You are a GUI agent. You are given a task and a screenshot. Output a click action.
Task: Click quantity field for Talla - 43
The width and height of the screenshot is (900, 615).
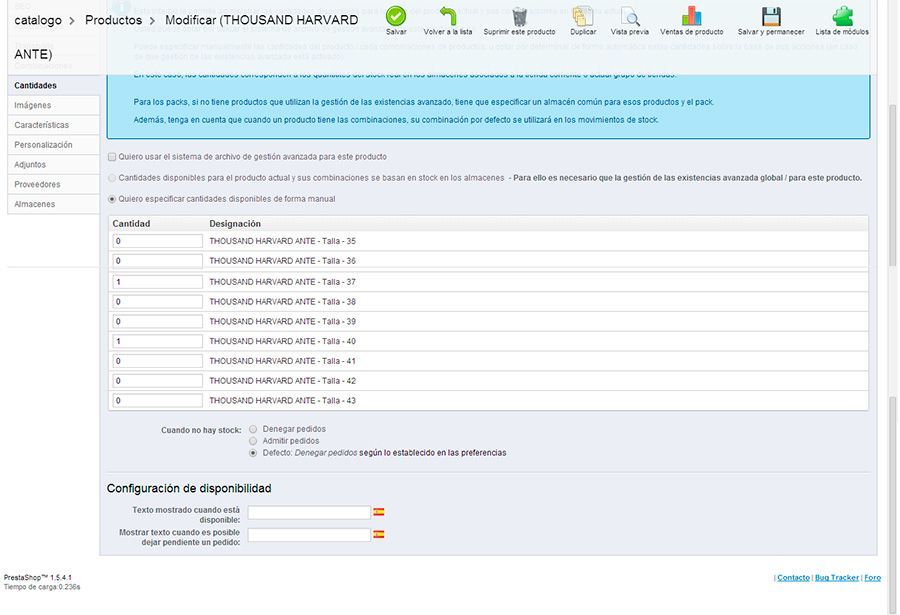(157, 401)
